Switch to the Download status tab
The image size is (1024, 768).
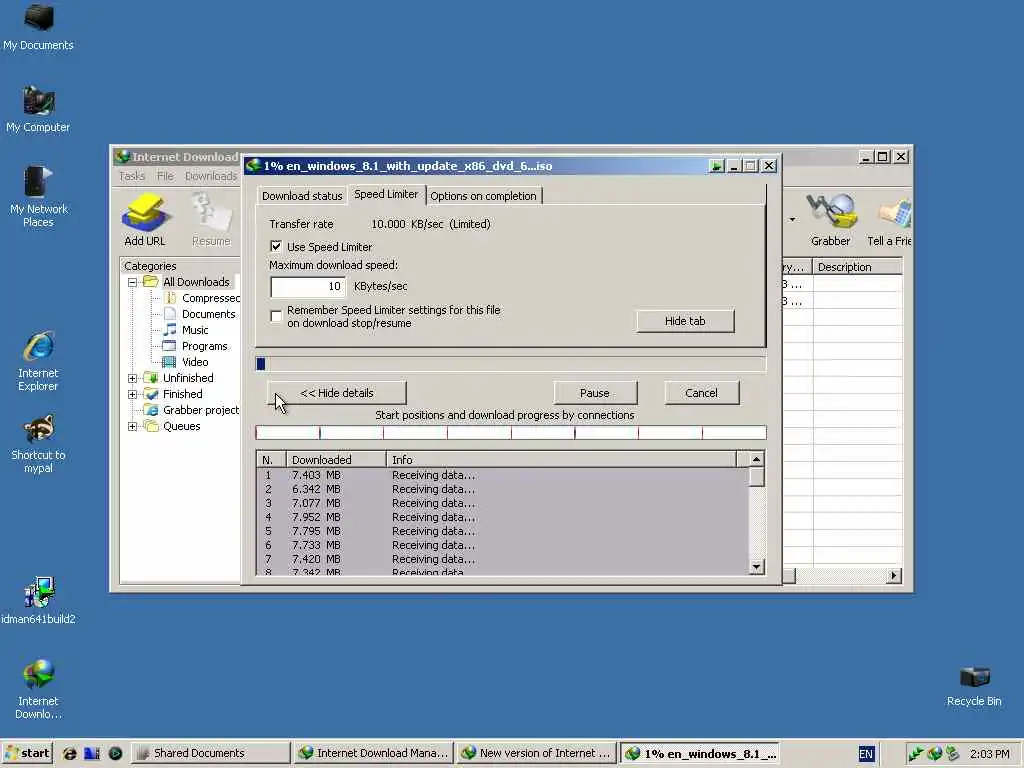(302, 196)
